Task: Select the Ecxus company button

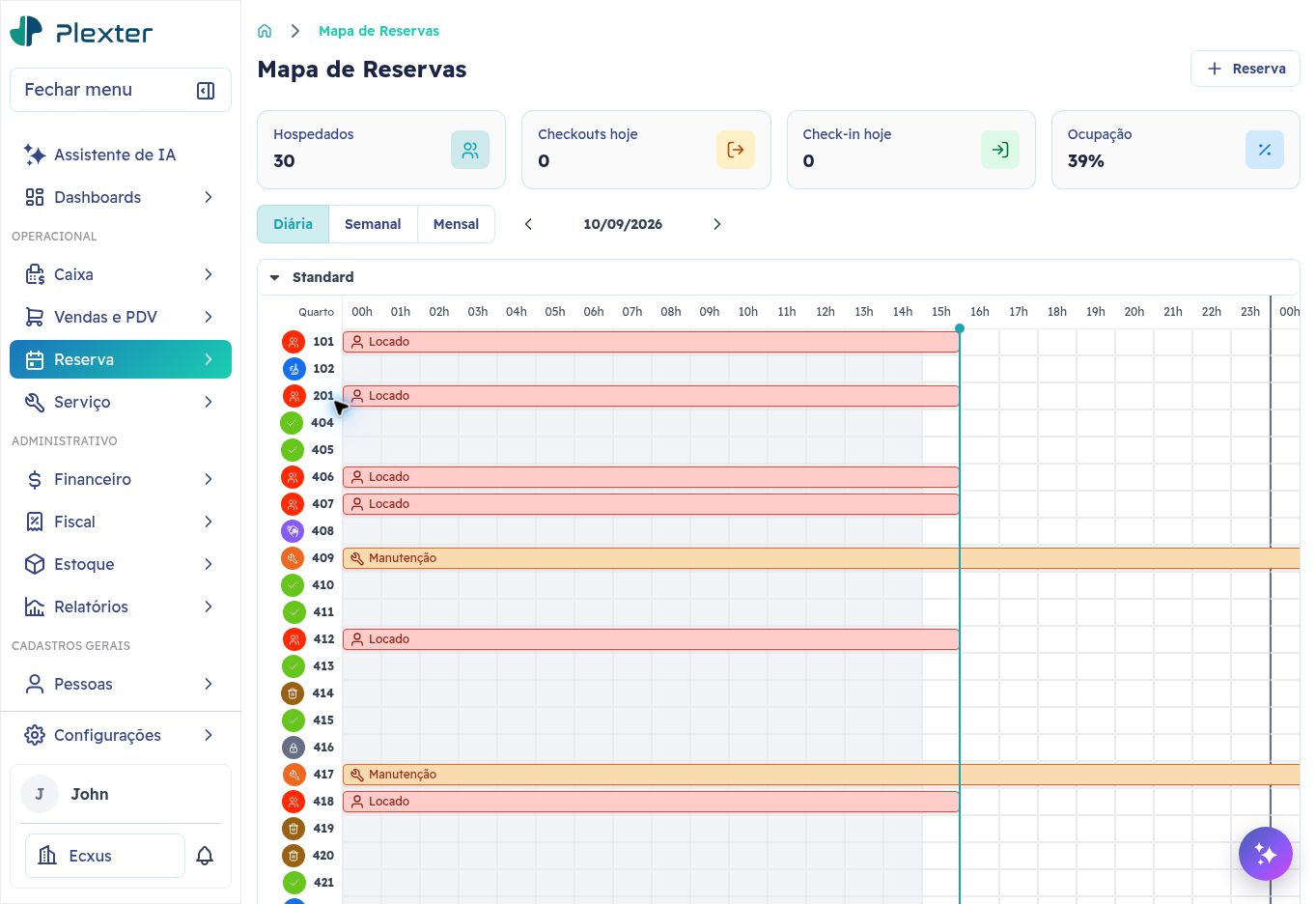Action: click(x=104, y=856)
